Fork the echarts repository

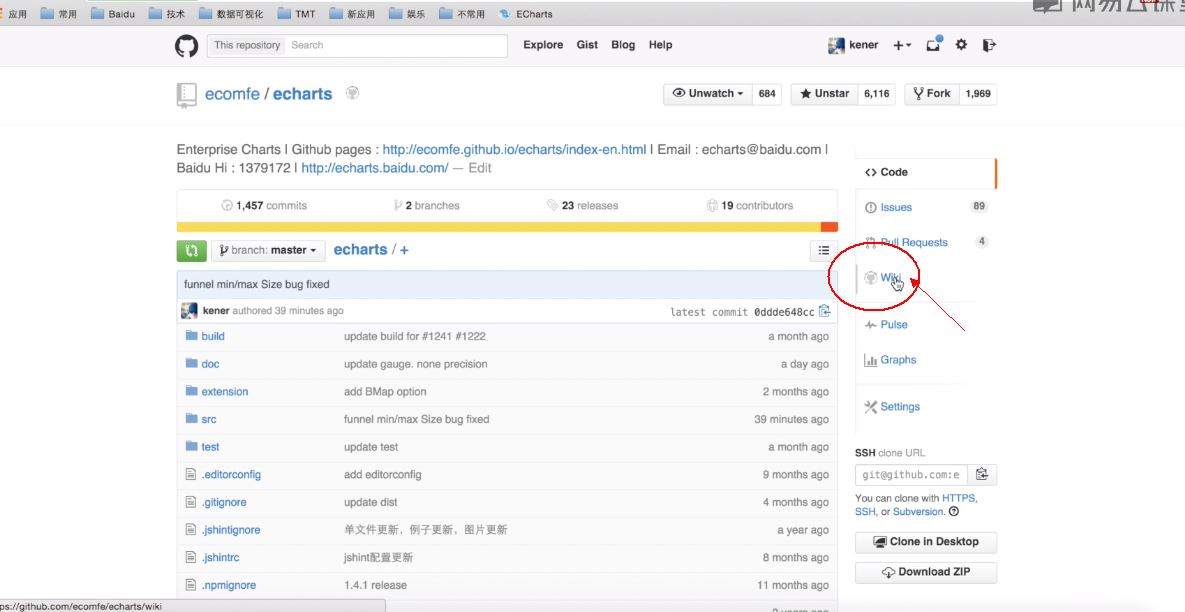pos(932,94)
